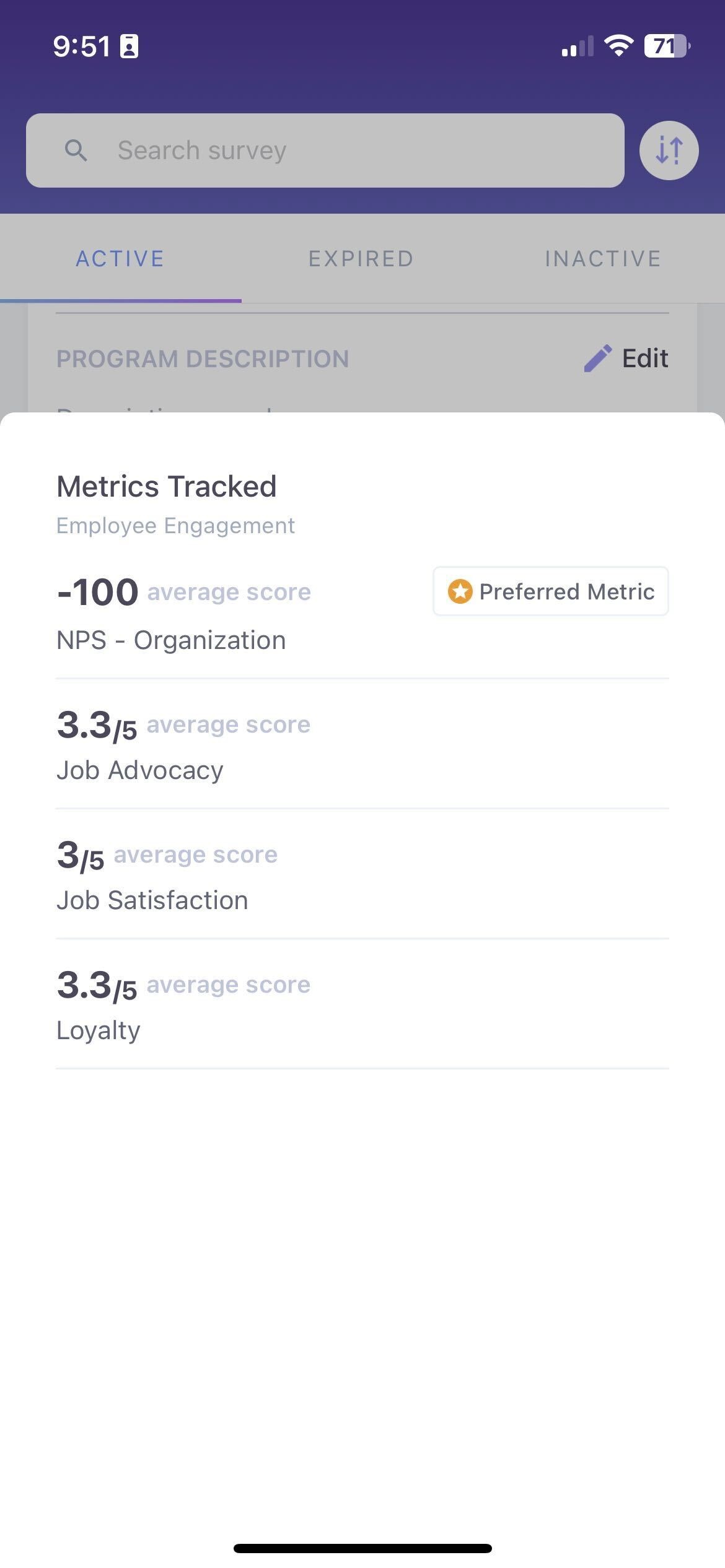Select the NPS - Organization metric
The height and width of the screenshot is (1568, 725).
click(171, 640)
